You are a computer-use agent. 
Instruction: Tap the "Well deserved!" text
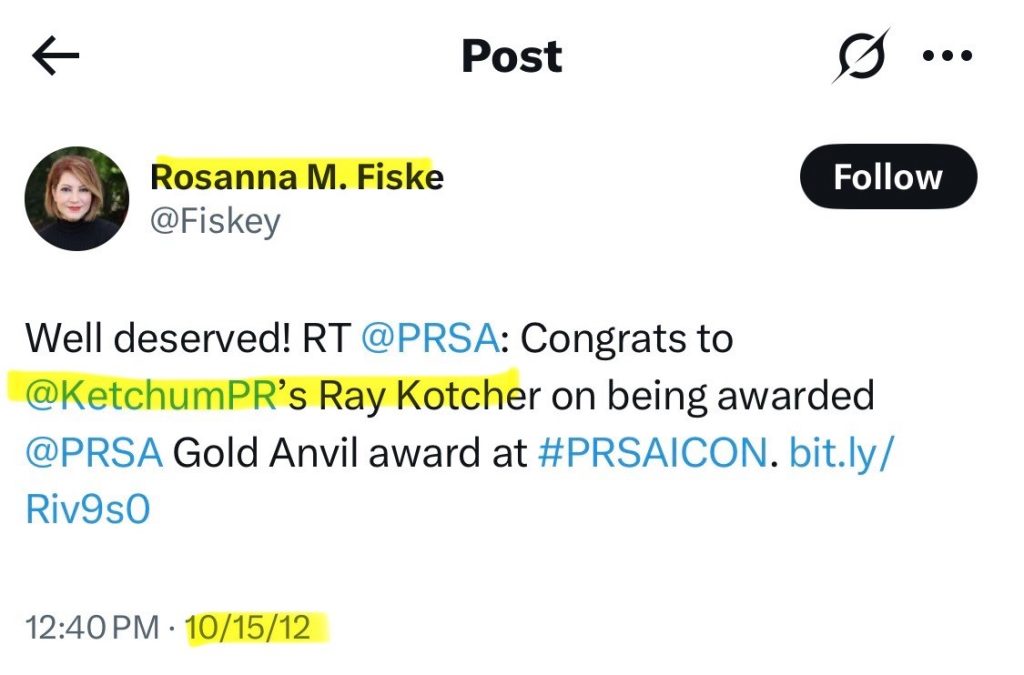pyautogui.click(x=157, y=338)
